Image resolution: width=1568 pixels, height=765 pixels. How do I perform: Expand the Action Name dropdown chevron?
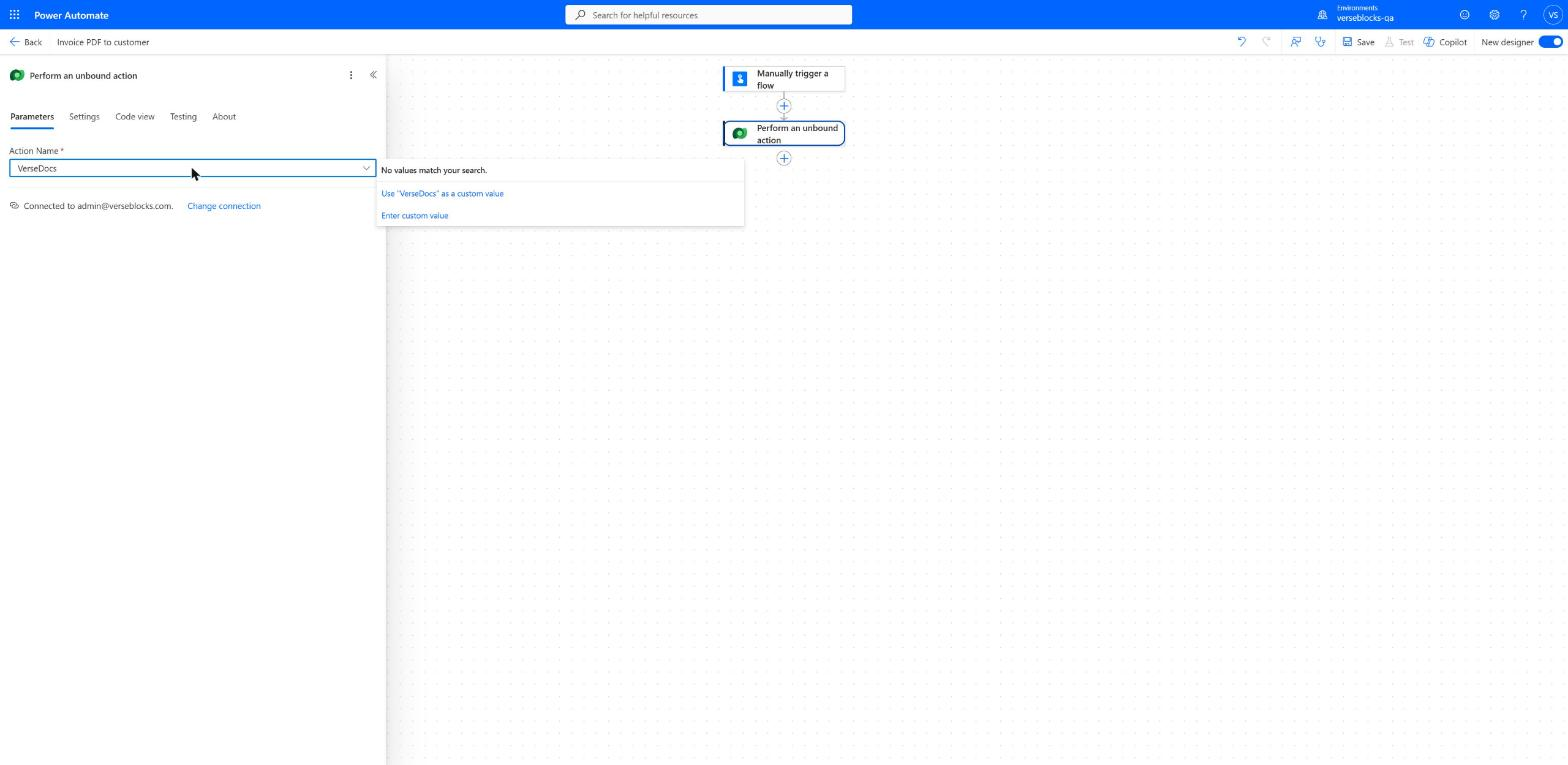coord(366,168)
